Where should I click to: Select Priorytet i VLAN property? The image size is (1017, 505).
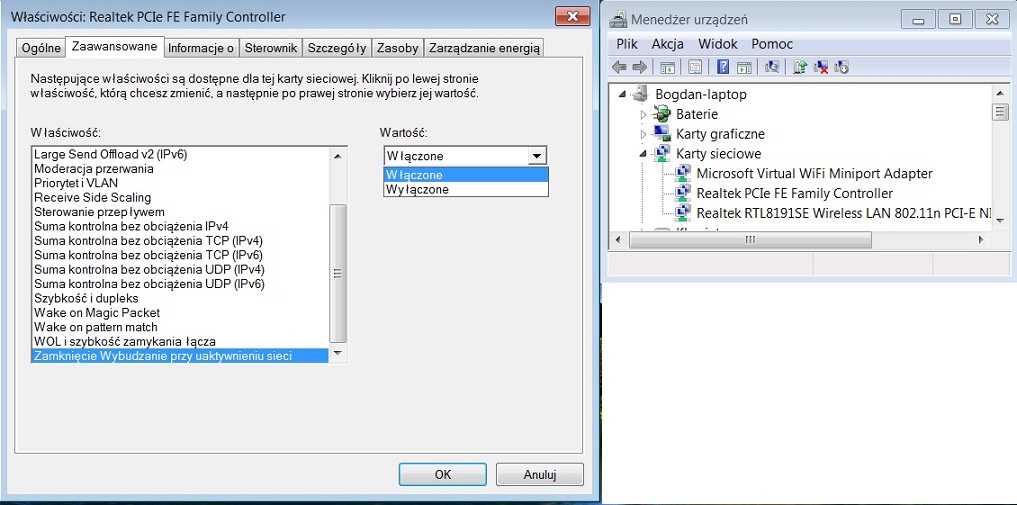click(180, 183)
